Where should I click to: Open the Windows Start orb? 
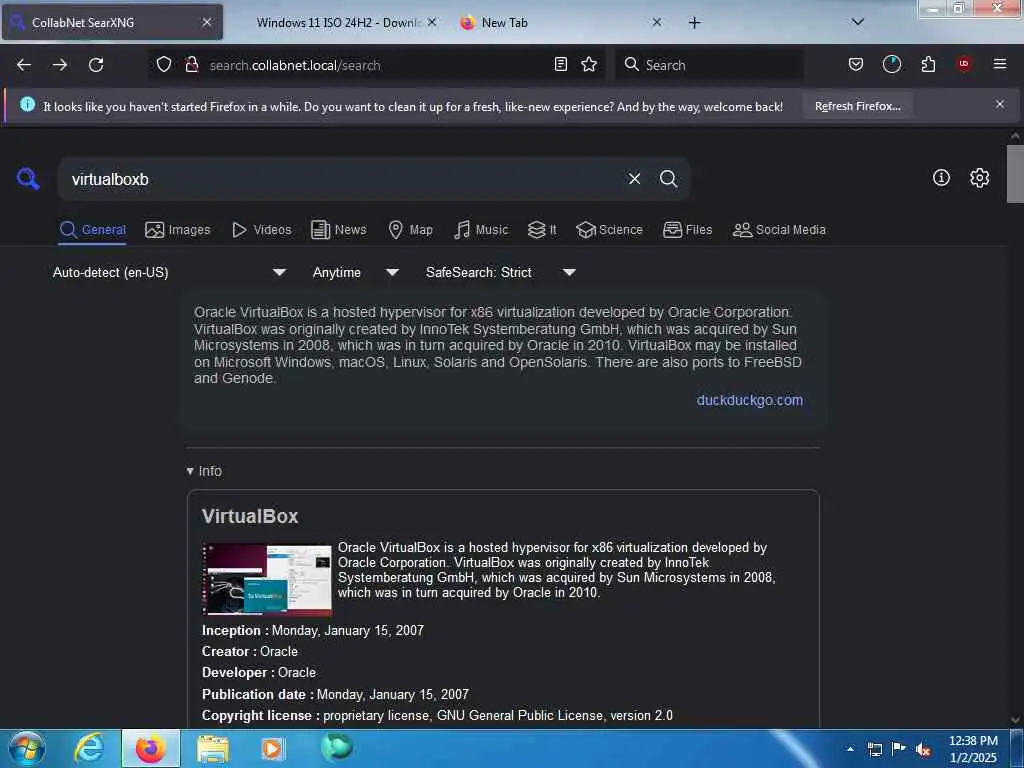[x=26, y=748]
